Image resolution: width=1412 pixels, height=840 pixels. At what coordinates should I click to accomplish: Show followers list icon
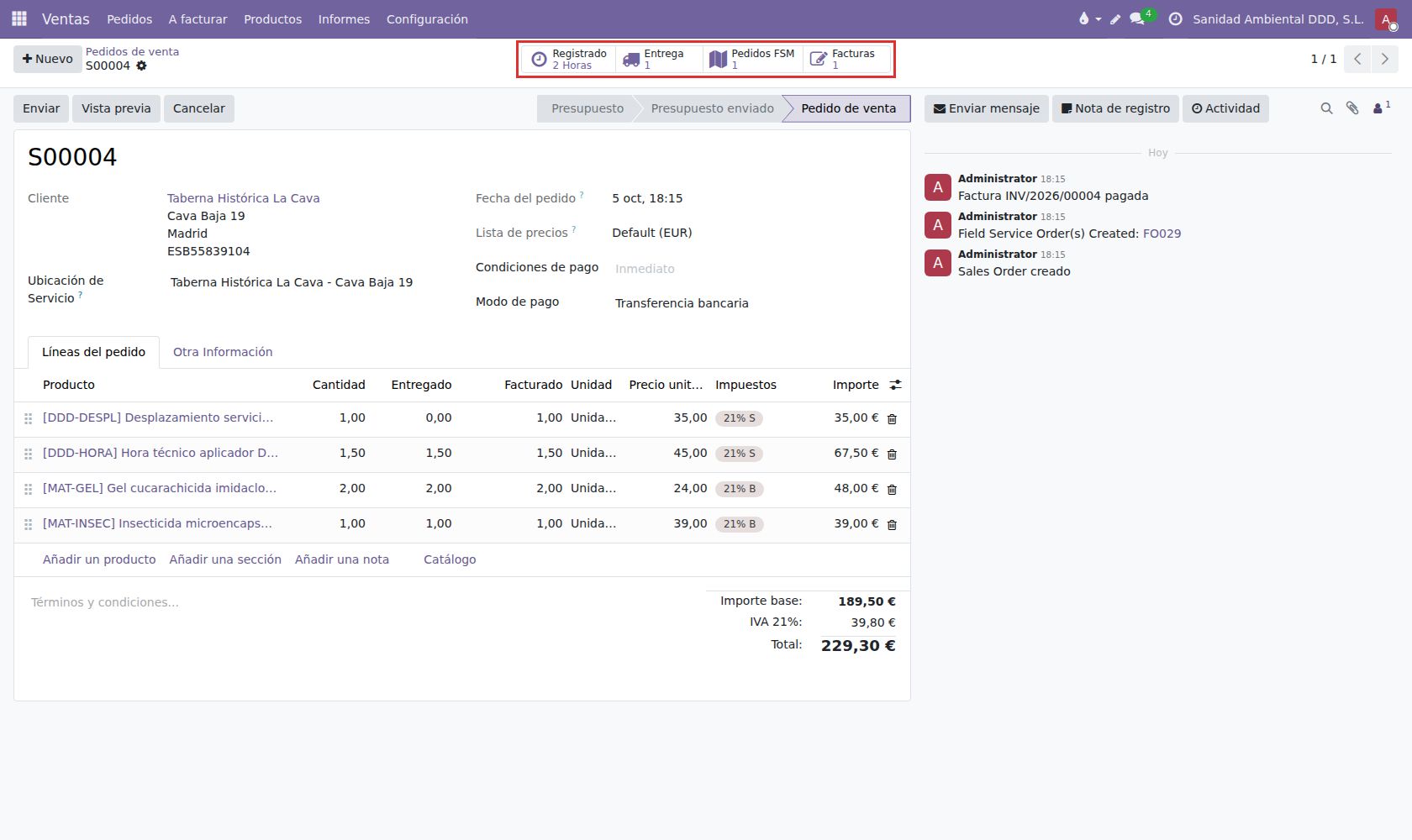click(1381, 108)
